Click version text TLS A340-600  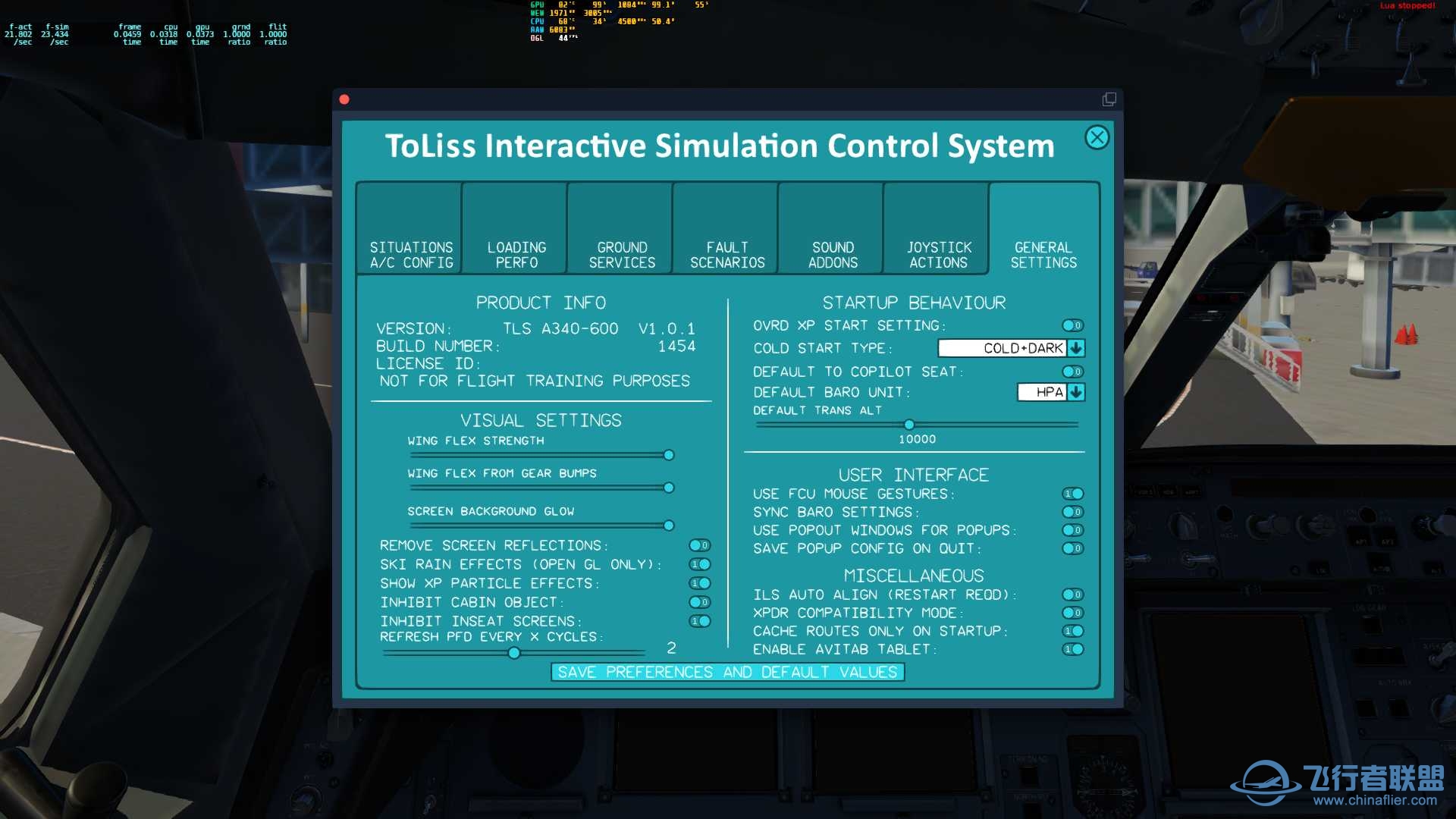tap(560, 328)
